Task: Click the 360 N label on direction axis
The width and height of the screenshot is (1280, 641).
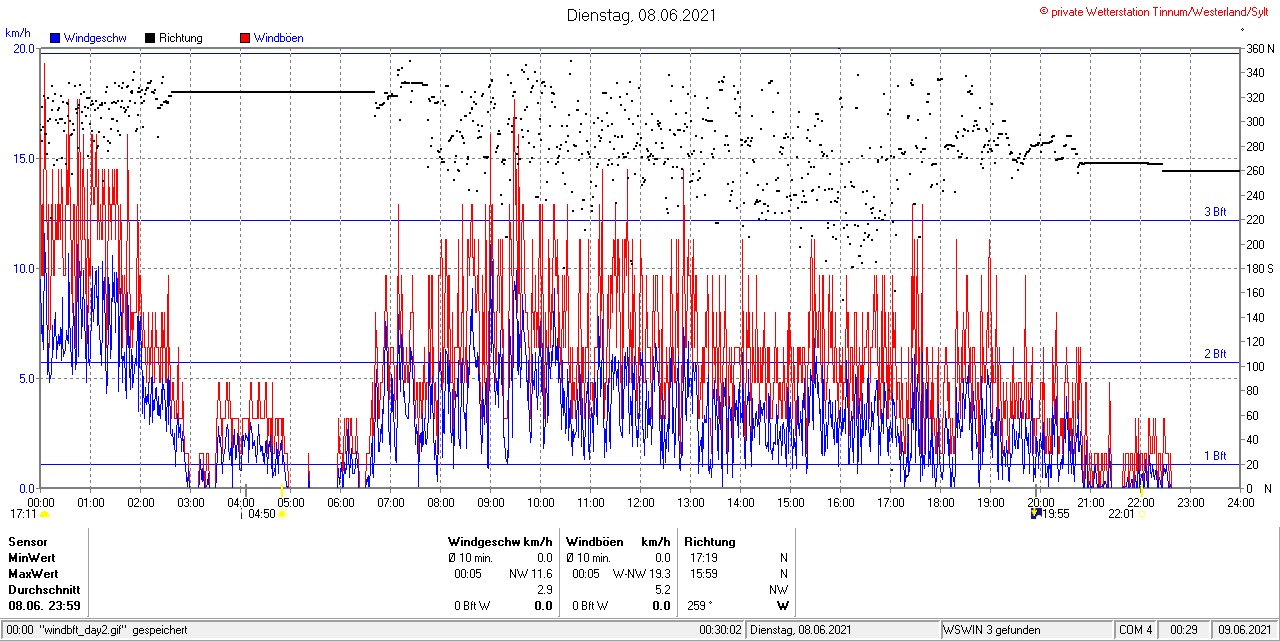Action: click(1259, 49)
